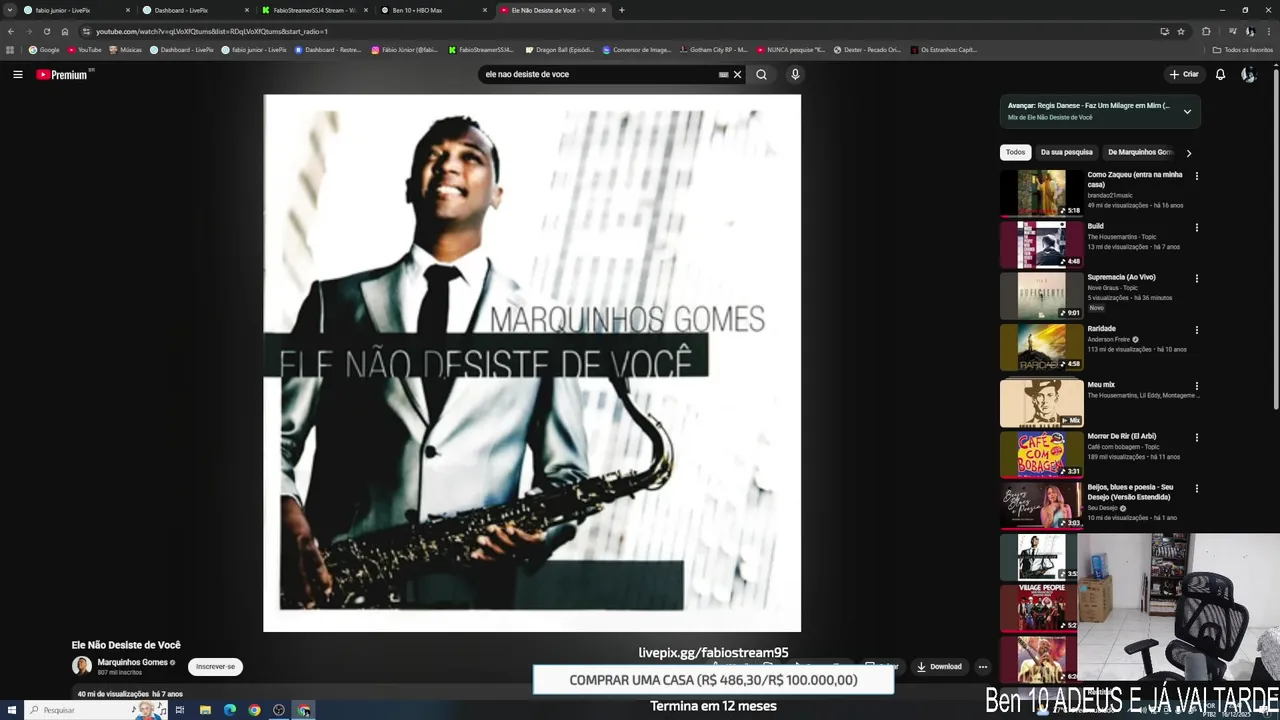This screenshot has height=720, width=1280.
Task: Open Chrome from taskbar
Action: coord(254,710)
